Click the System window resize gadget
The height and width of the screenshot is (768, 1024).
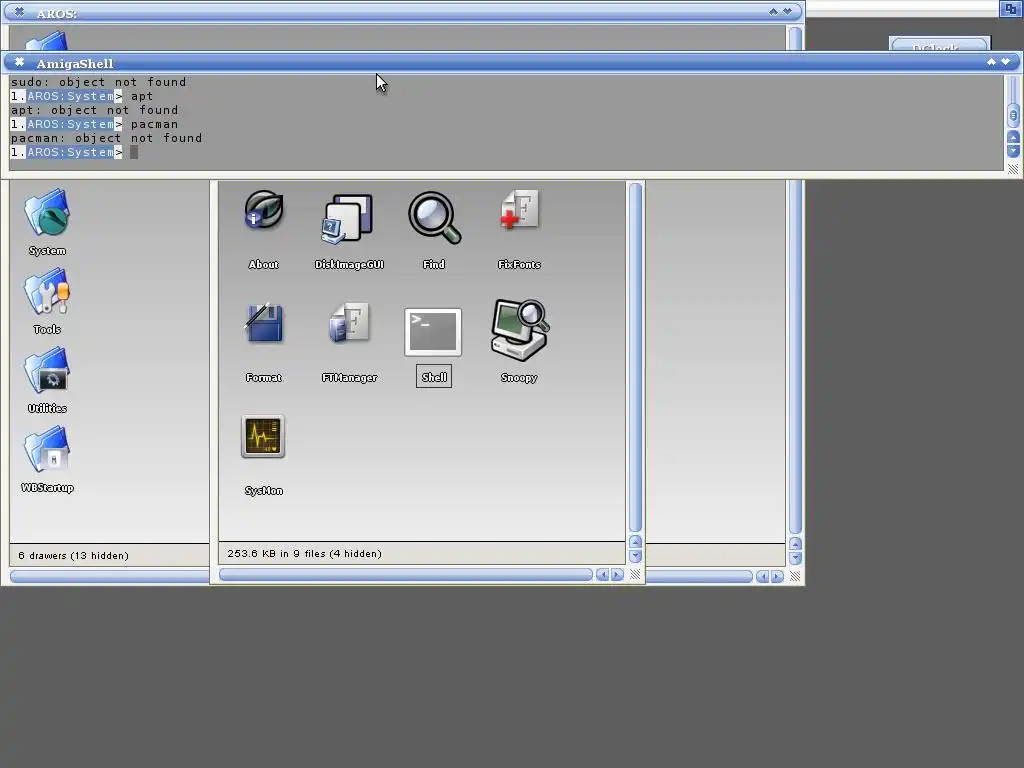tap(635, 575)
